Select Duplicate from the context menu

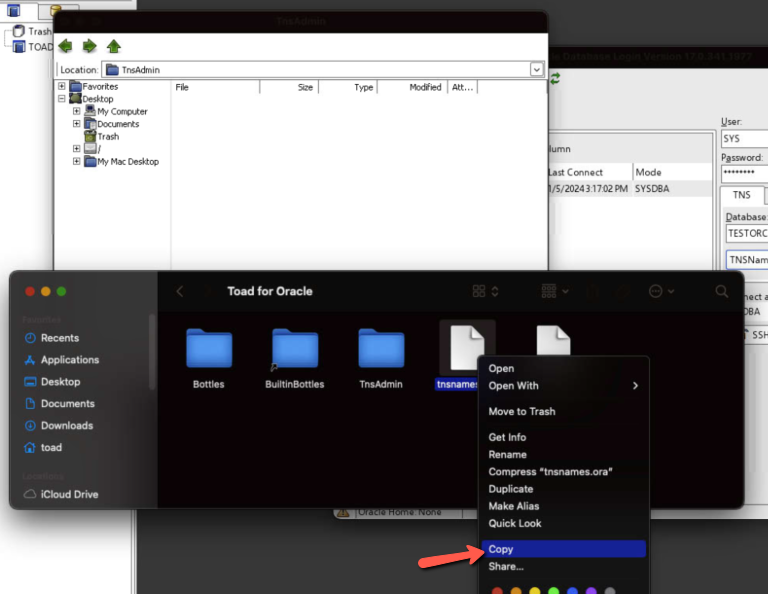coord(510,489)
